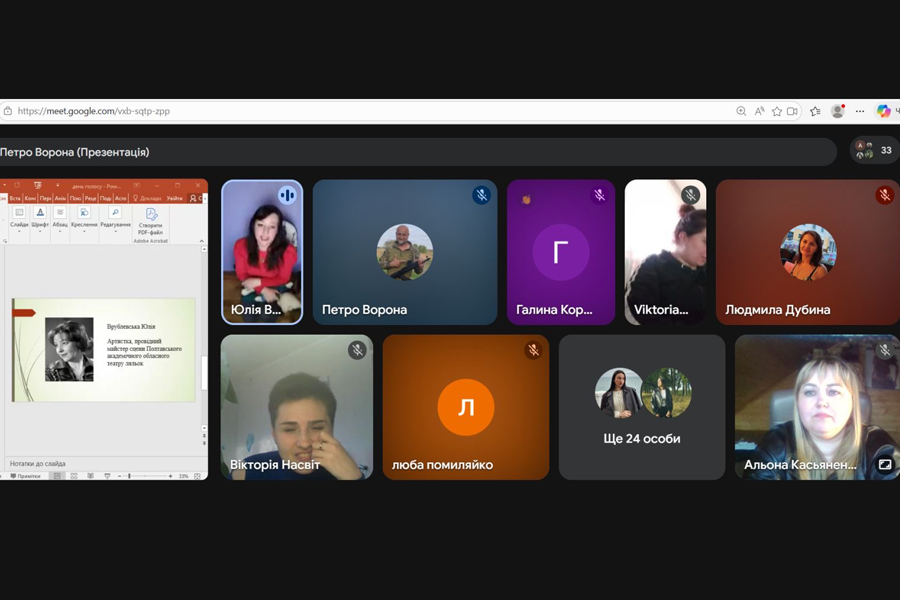Click the Петро Ворона (Презентація) title bar
900x600 pixels.
coord(416,152)
